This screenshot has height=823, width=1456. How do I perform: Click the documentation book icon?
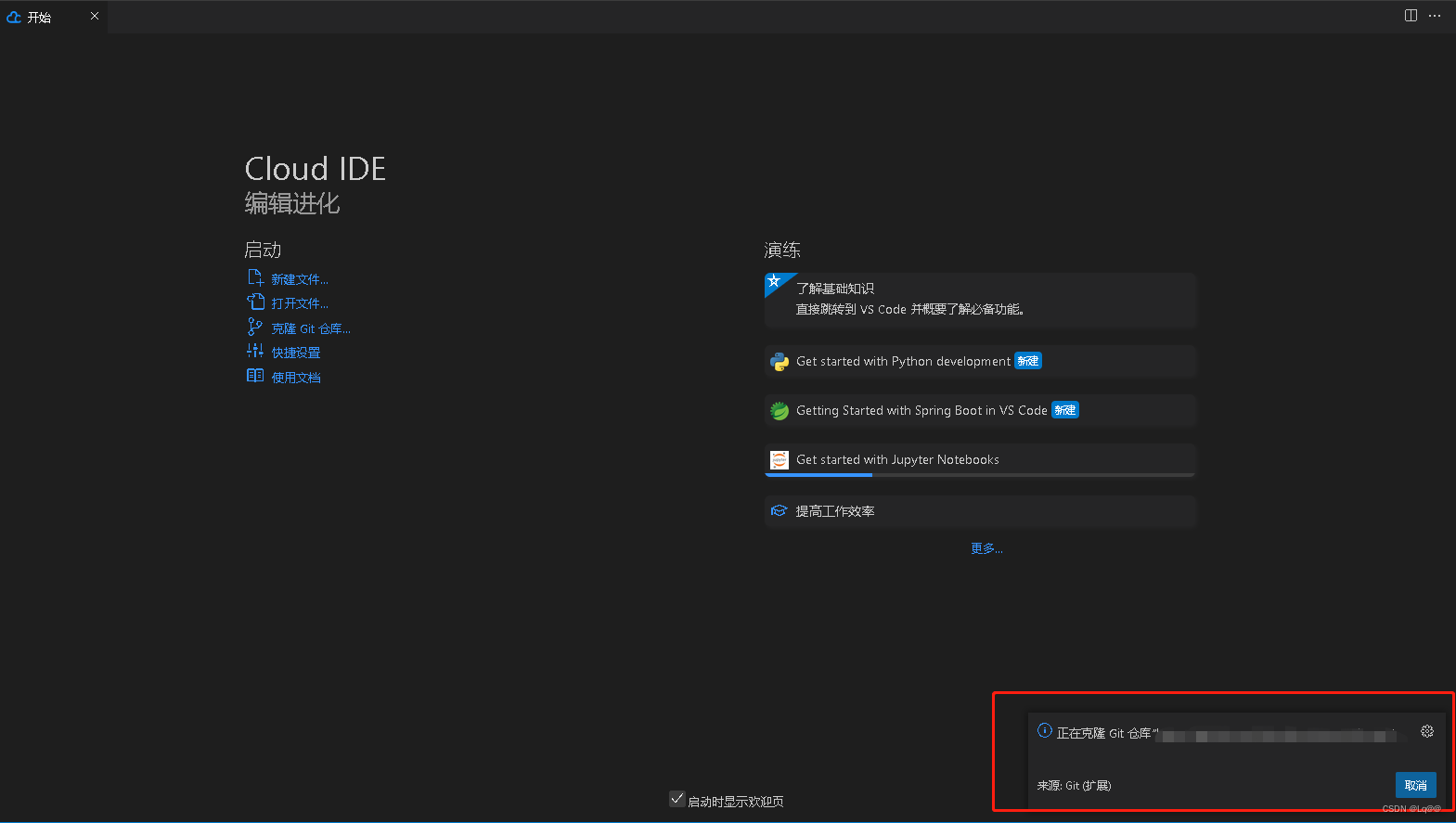tap(255, 376)
